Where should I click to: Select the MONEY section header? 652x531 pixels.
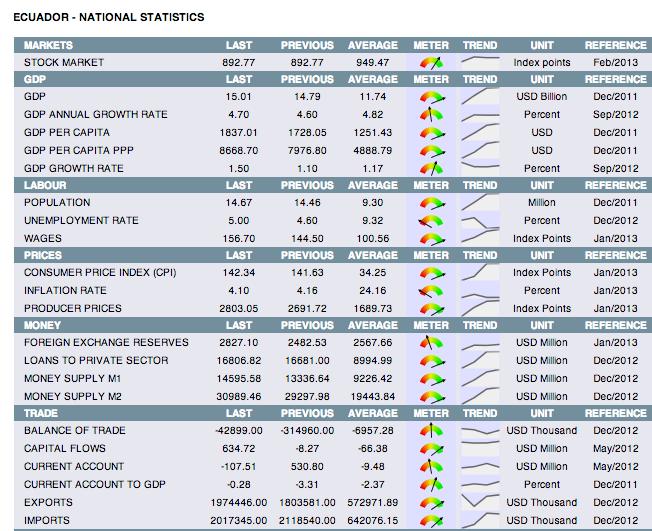click(42, 325)
